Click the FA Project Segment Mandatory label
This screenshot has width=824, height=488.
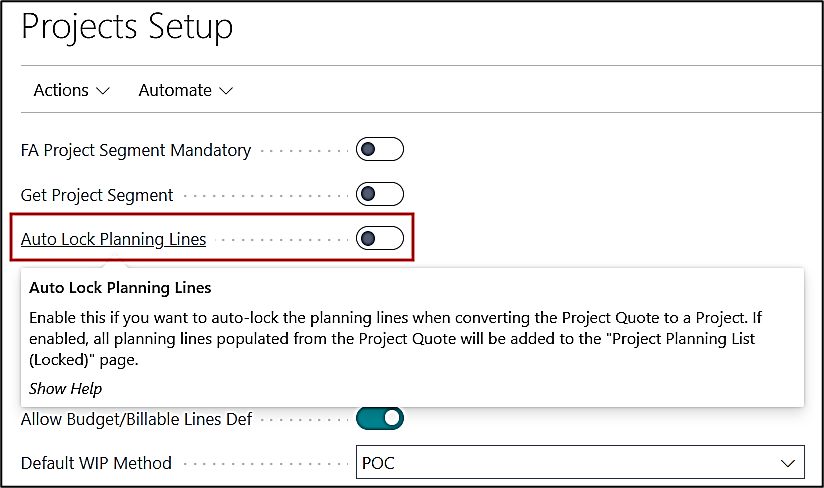click(x=136, y=150)
